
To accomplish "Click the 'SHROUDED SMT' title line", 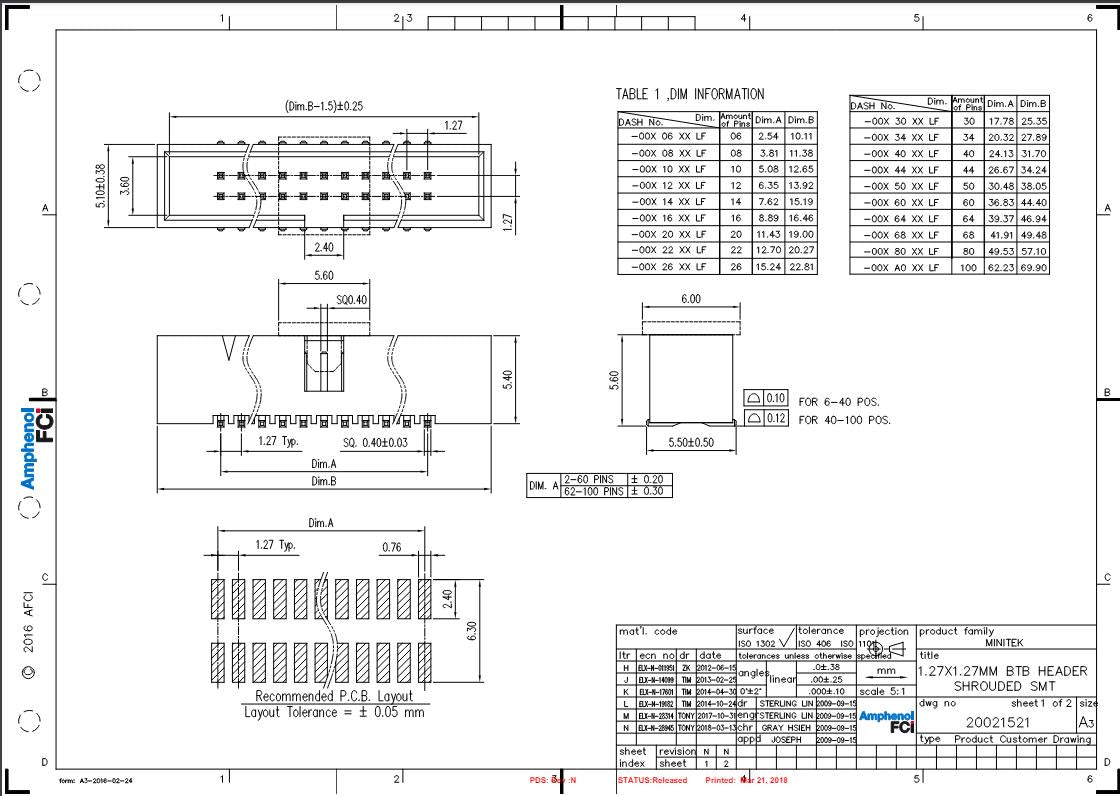I will [x=1004, y=686].
